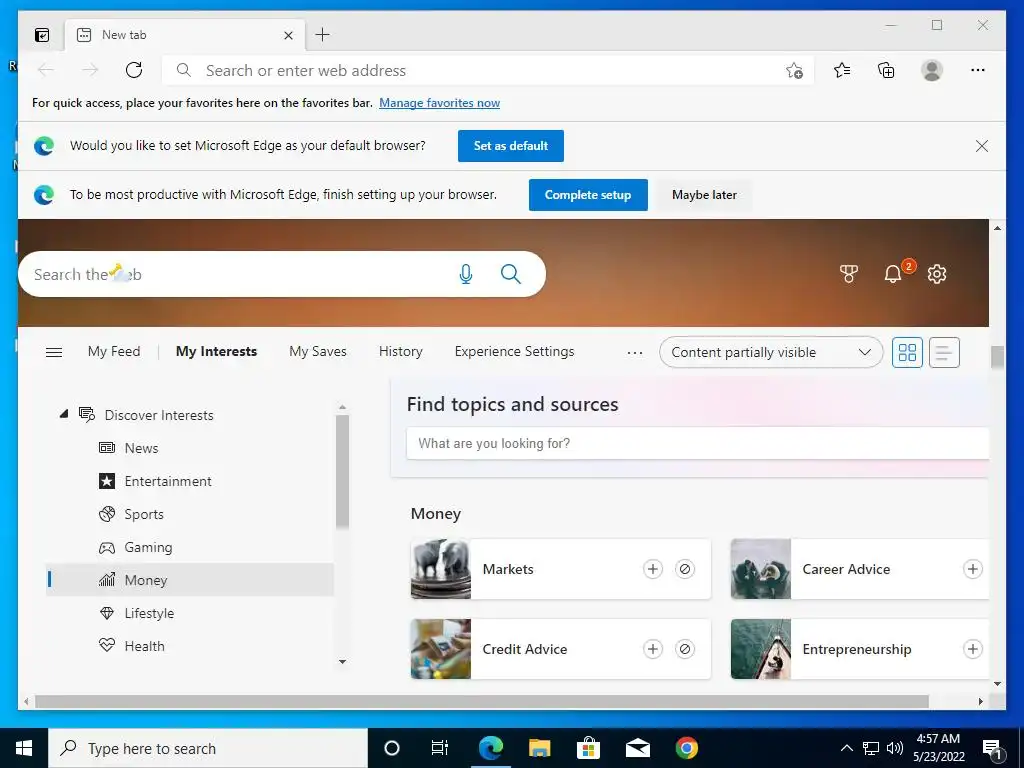Select Entertainment in interests list
The height and width of the screenshot is (768, 1024).
(x=189, y=481)
